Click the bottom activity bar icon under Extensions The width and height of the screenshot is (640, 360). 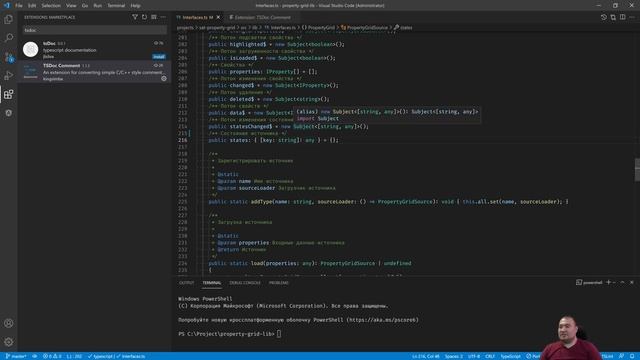point(9,113)
